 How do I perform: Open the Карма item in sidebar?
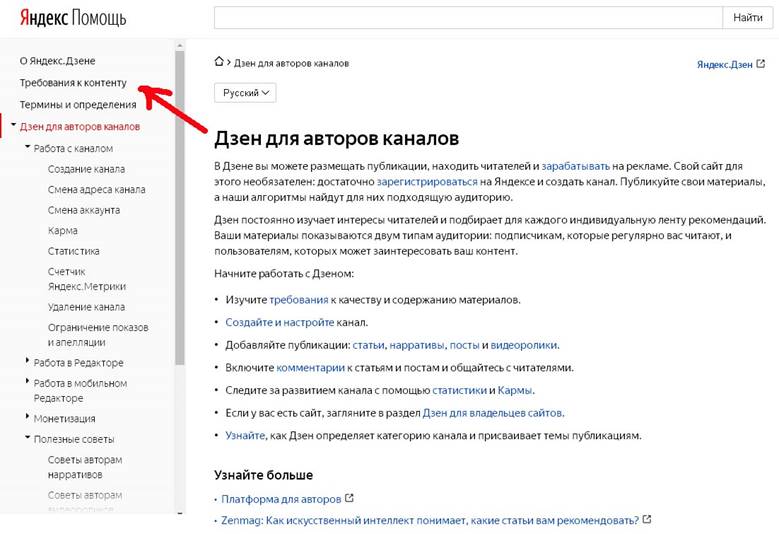click(x=62, y=230)
